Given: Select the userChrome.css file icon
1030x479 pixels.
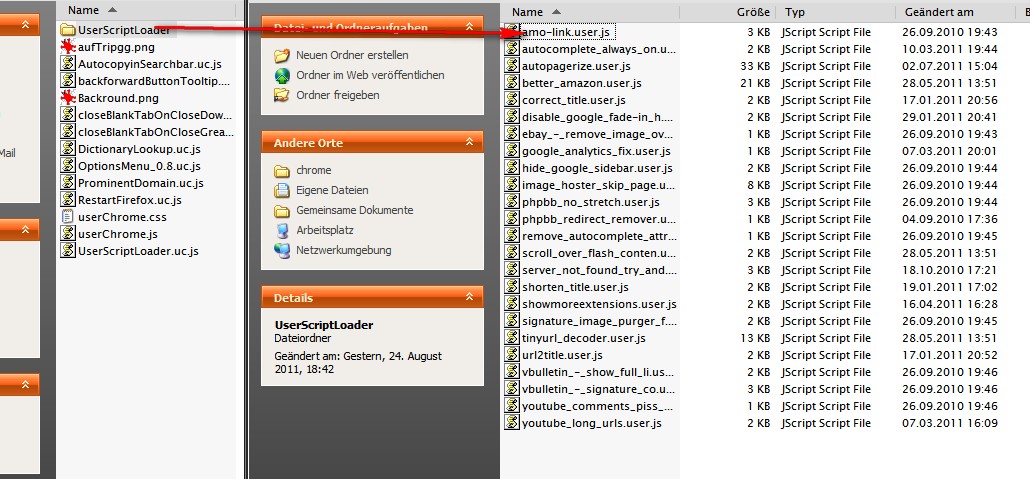Looking at the screenshot, I should 67,217.
